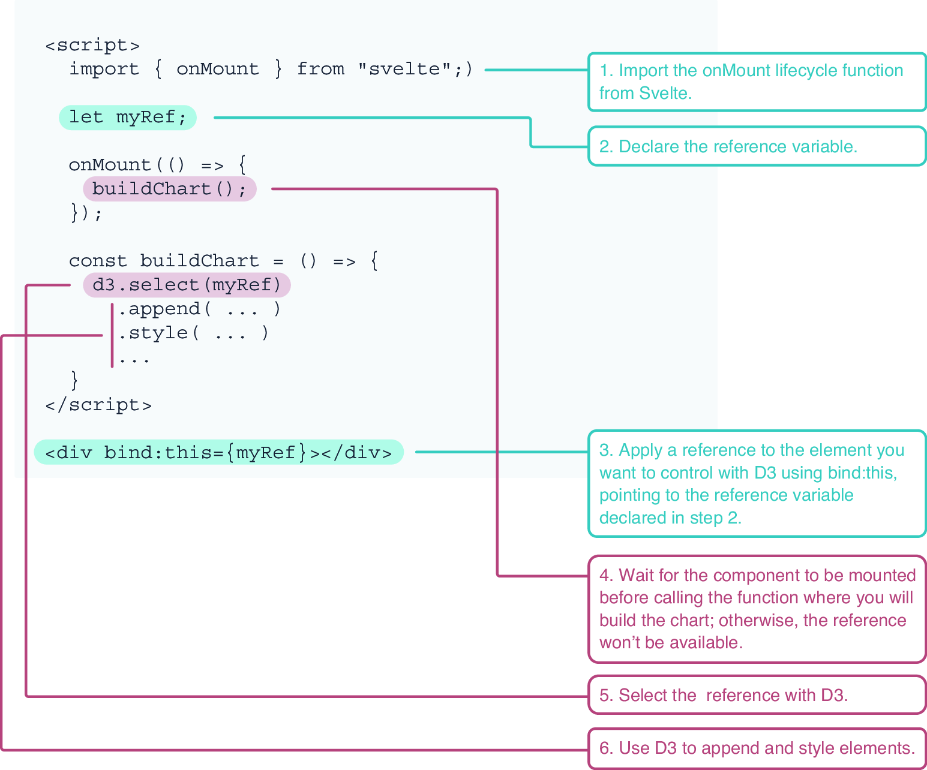Select the highlighted "let myRef;" declaration
Screen dimensions: 927x770
tap(128, 117)
